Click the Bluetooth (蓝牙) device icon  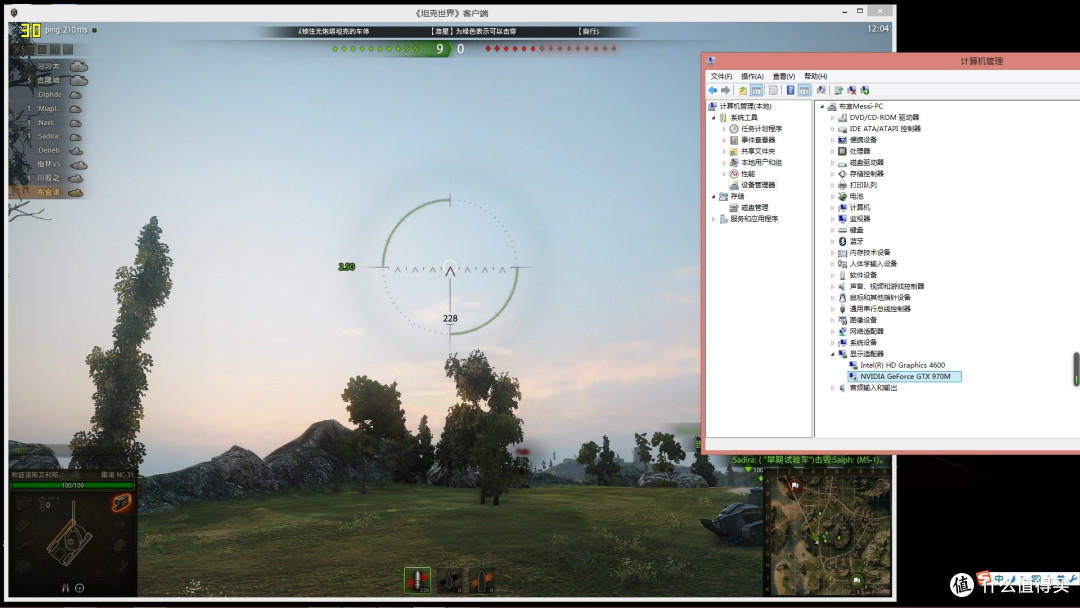[x=842, y=241]
